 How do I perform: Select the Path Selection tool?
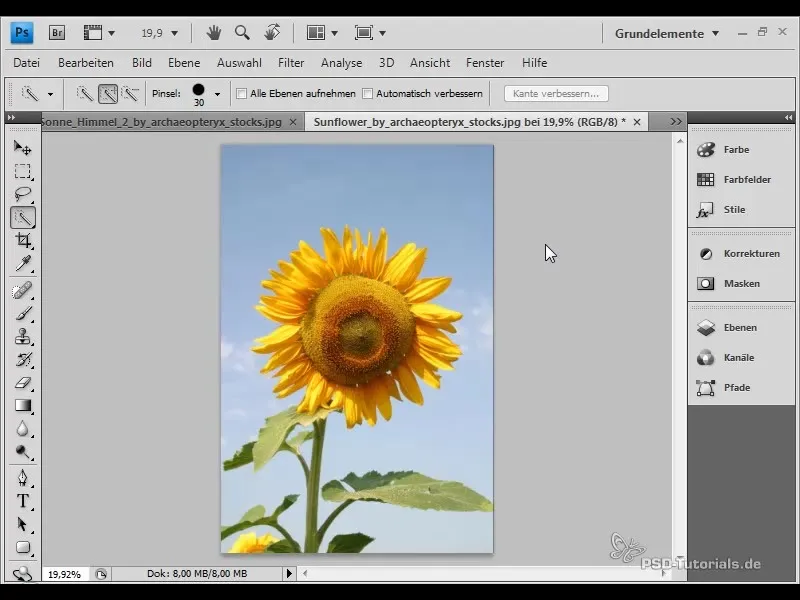(22, 524)
